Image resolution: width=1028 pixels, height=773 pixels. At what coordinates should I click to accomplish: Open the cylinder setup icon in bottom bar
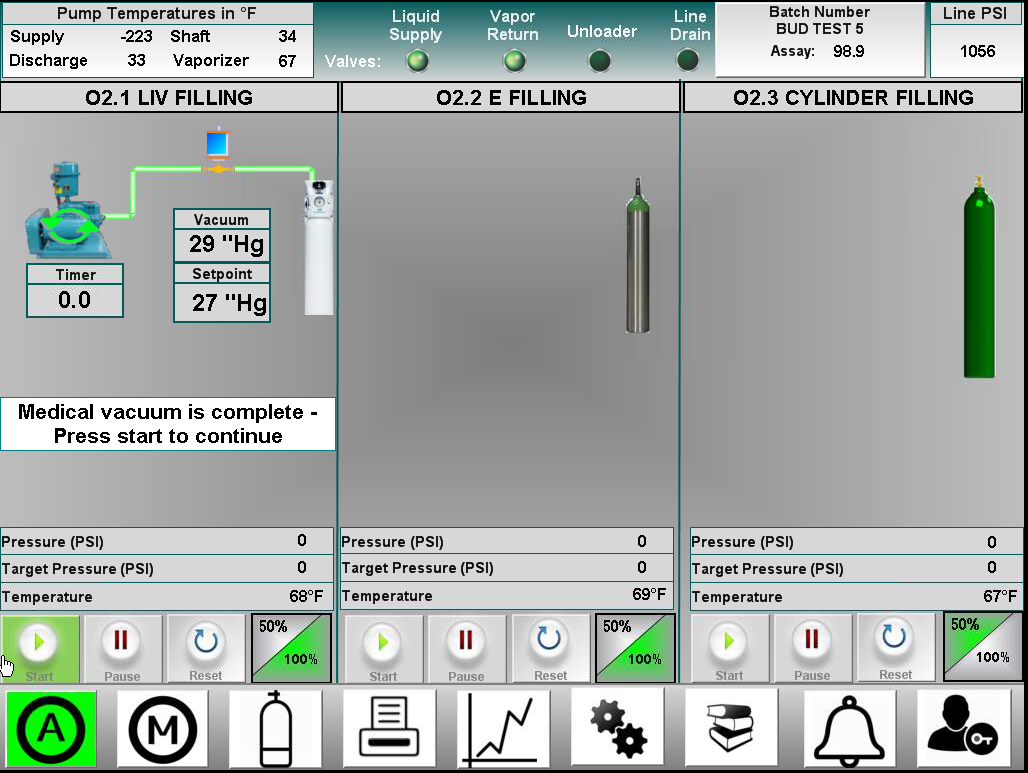pos(275,728)
